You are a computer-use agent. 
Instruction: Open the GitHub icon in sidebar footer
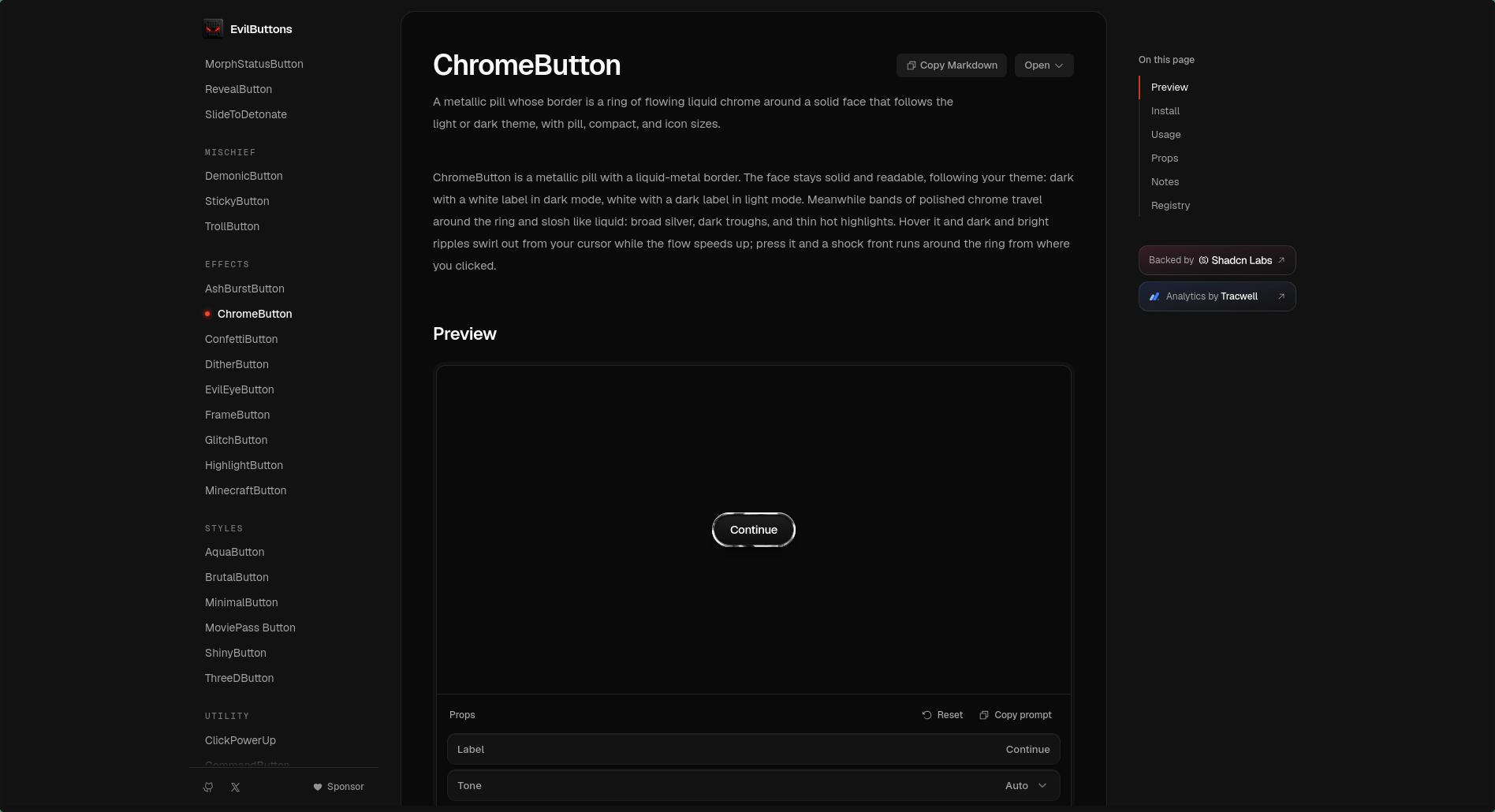(x=208, y=787)
